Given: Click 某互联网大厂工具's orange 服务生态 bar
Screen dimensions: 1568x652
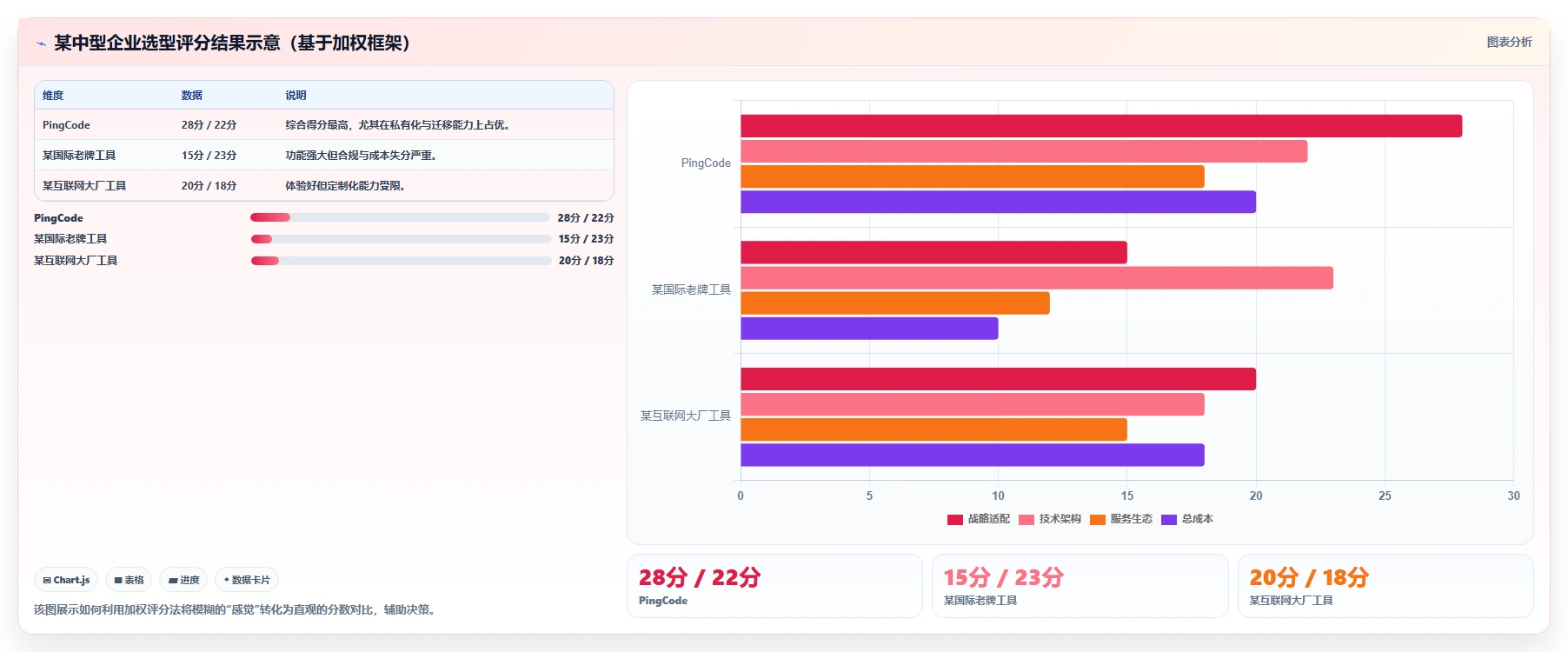Looking at the screenshot, I should tap(933, 429).
